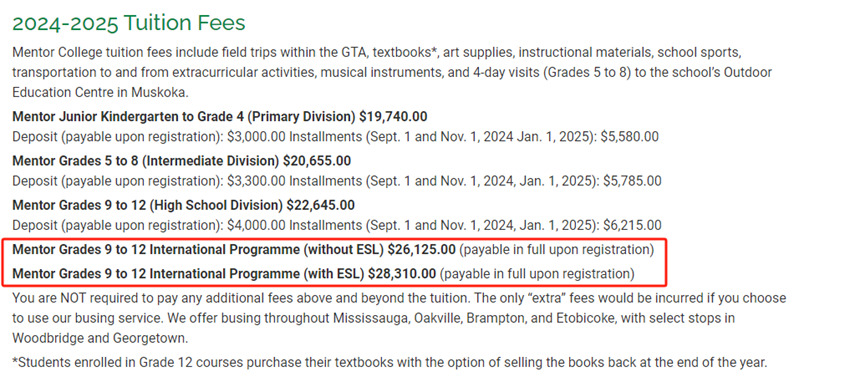Click the $28,310.00 tuition amount
The width and height of the screenshot is (865, 387).
[402, 274]
